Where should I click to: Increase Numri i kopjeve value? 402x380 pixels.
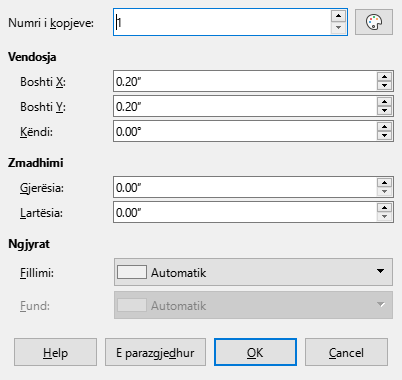[338, 16]
